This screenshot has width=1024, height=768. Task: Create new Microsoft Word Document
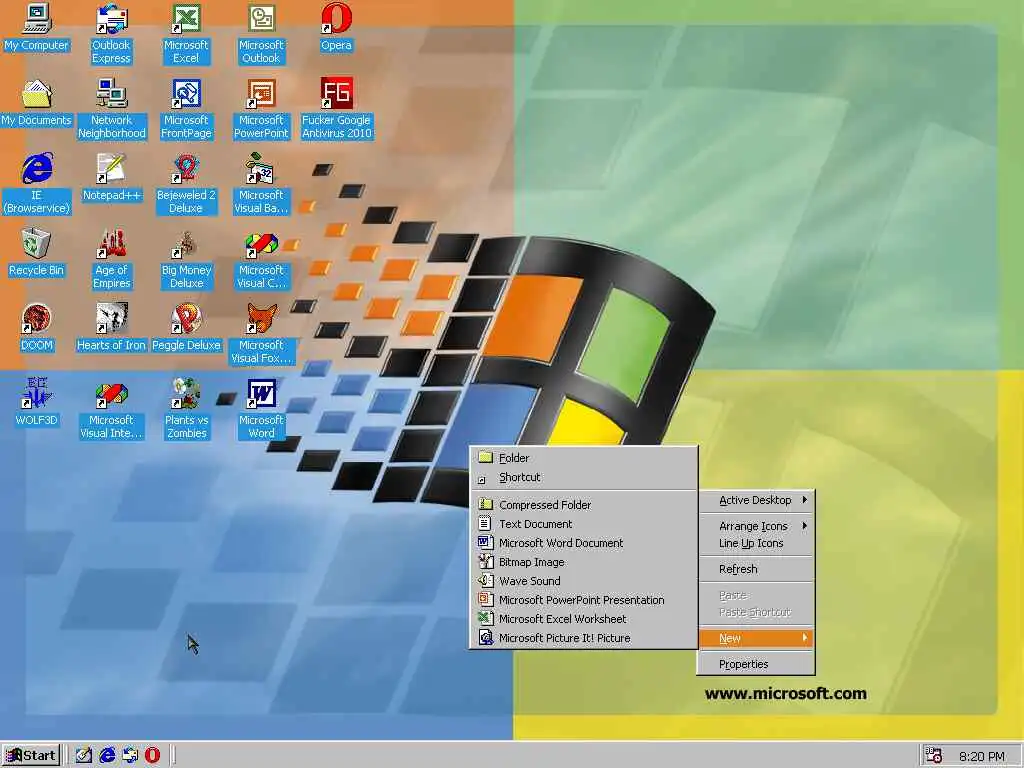(583, 543)
